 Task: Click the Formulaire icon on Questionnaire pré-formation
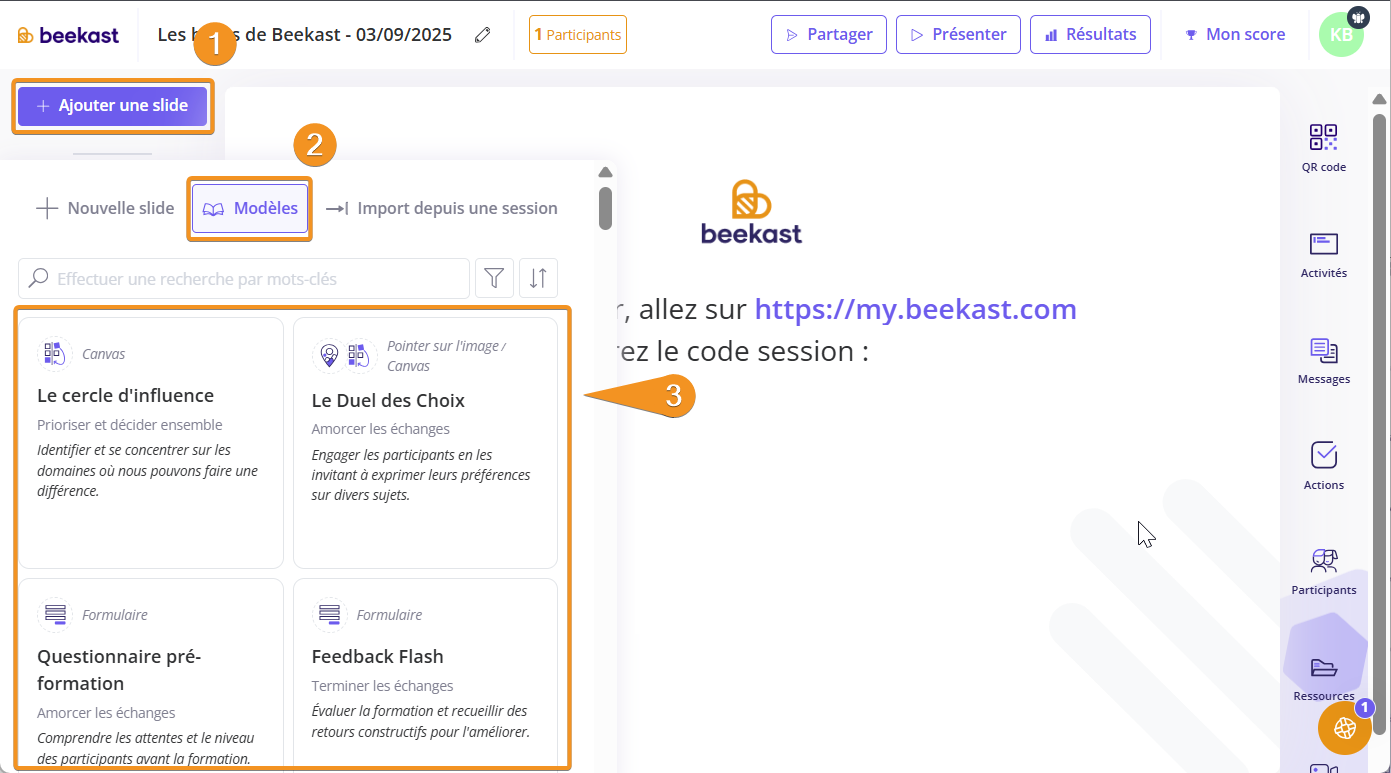point(54,614)
